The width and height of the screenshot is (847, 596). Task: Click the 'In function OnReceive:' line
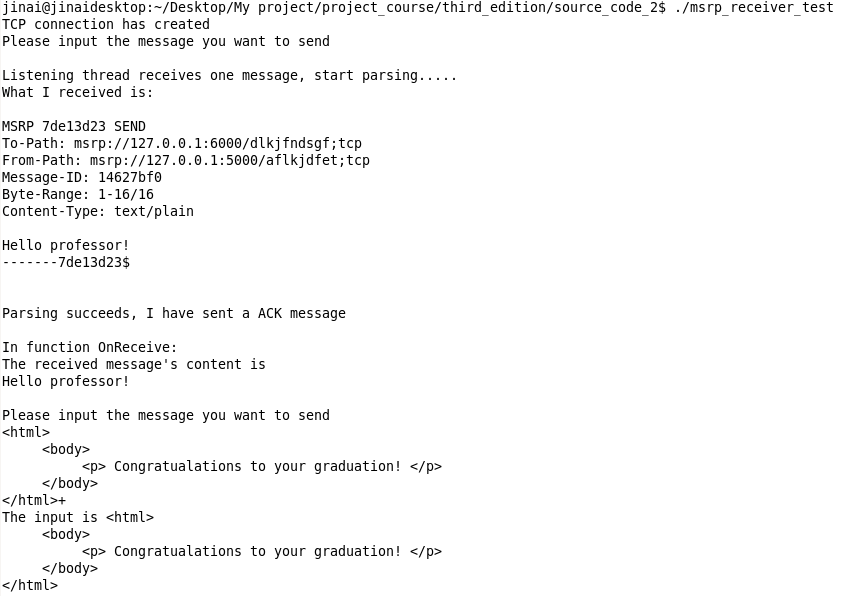tap(90, 347)
